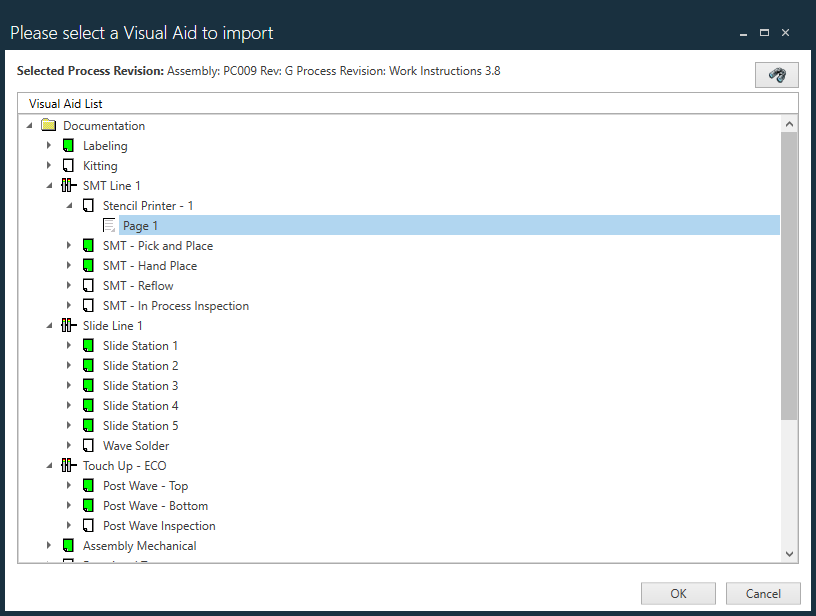The height and width of the screenshot is (616, 816).
Task: Click the line icon next to SMT Line 1
Action: point(68,185)
